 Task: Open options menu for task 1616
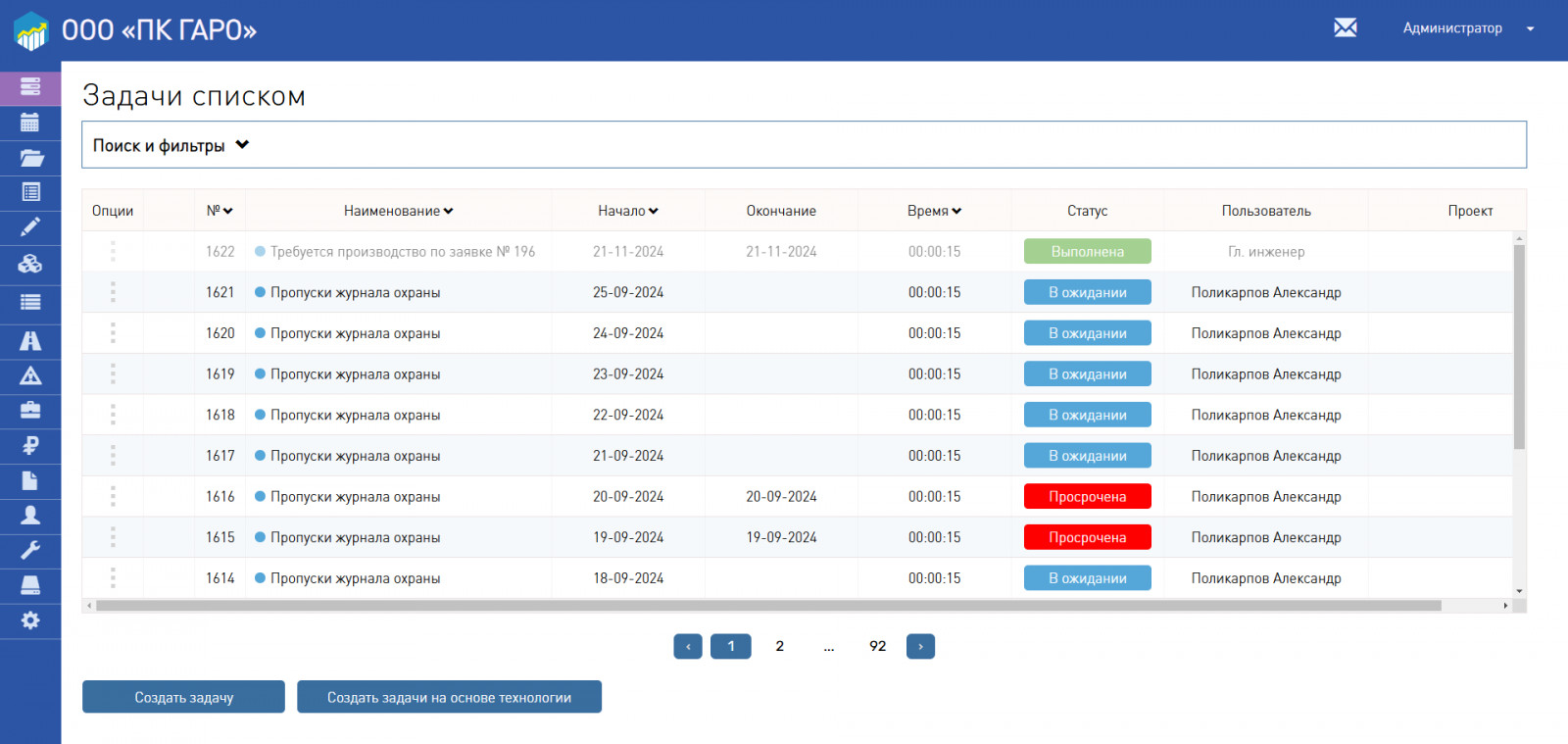click(x=113, y=497)
